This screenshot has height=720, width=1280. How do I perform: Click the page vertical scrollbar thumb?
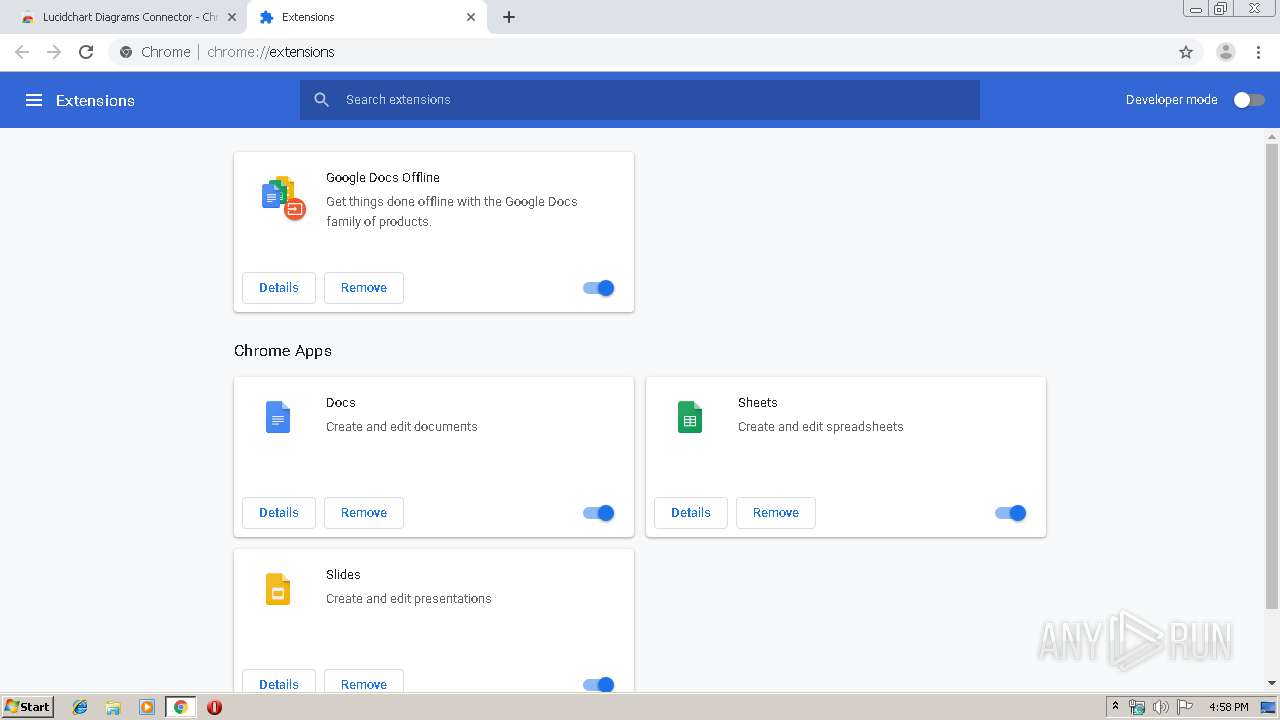(x=1272, y=376)
